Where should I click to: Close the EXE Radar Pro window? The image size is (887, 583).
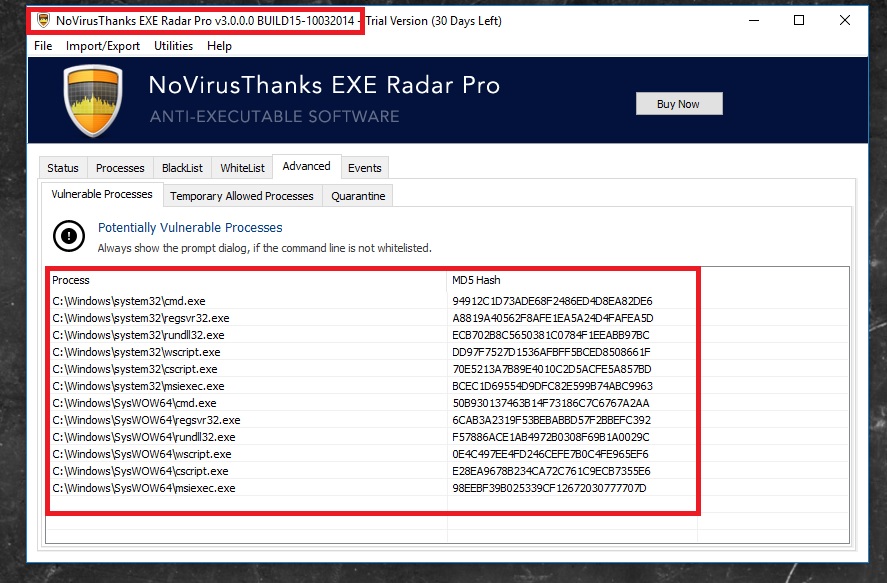(845, 20)
